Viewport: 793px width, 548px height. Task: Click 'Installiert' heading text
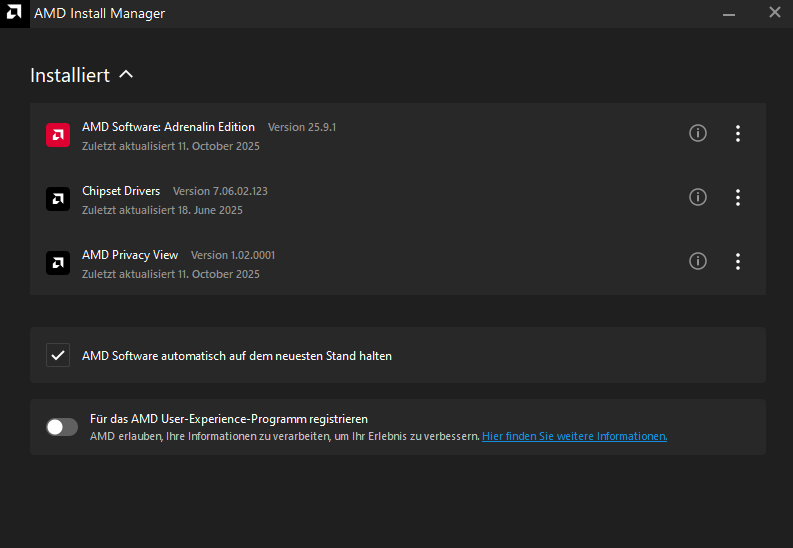(70, 75)
